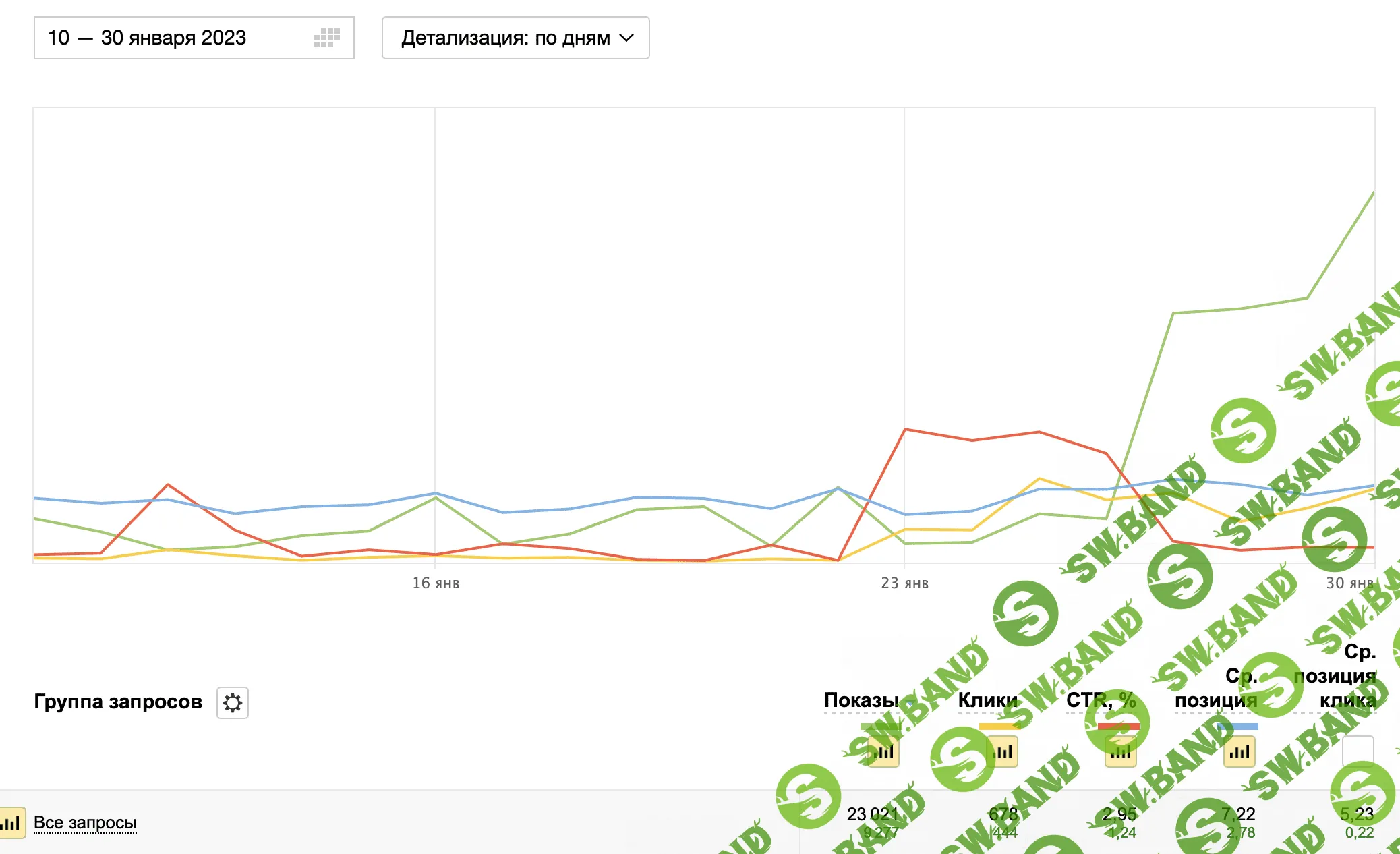Open the Все запросы link
This screenshot has width=1400, height=854.
tap(85, 823)
